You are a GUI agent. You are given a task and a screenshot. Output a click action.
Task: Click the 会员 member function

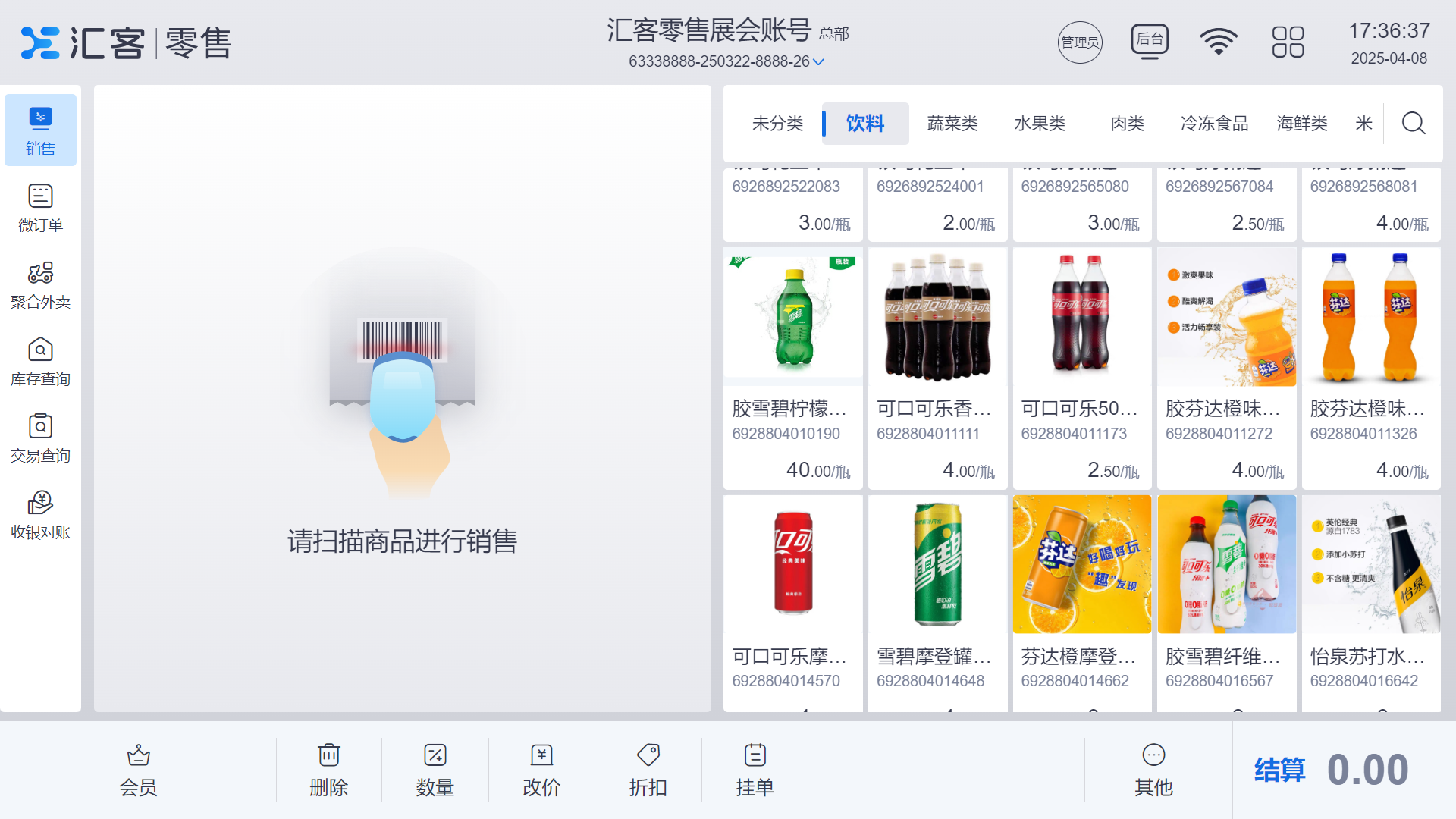point(138,768)
